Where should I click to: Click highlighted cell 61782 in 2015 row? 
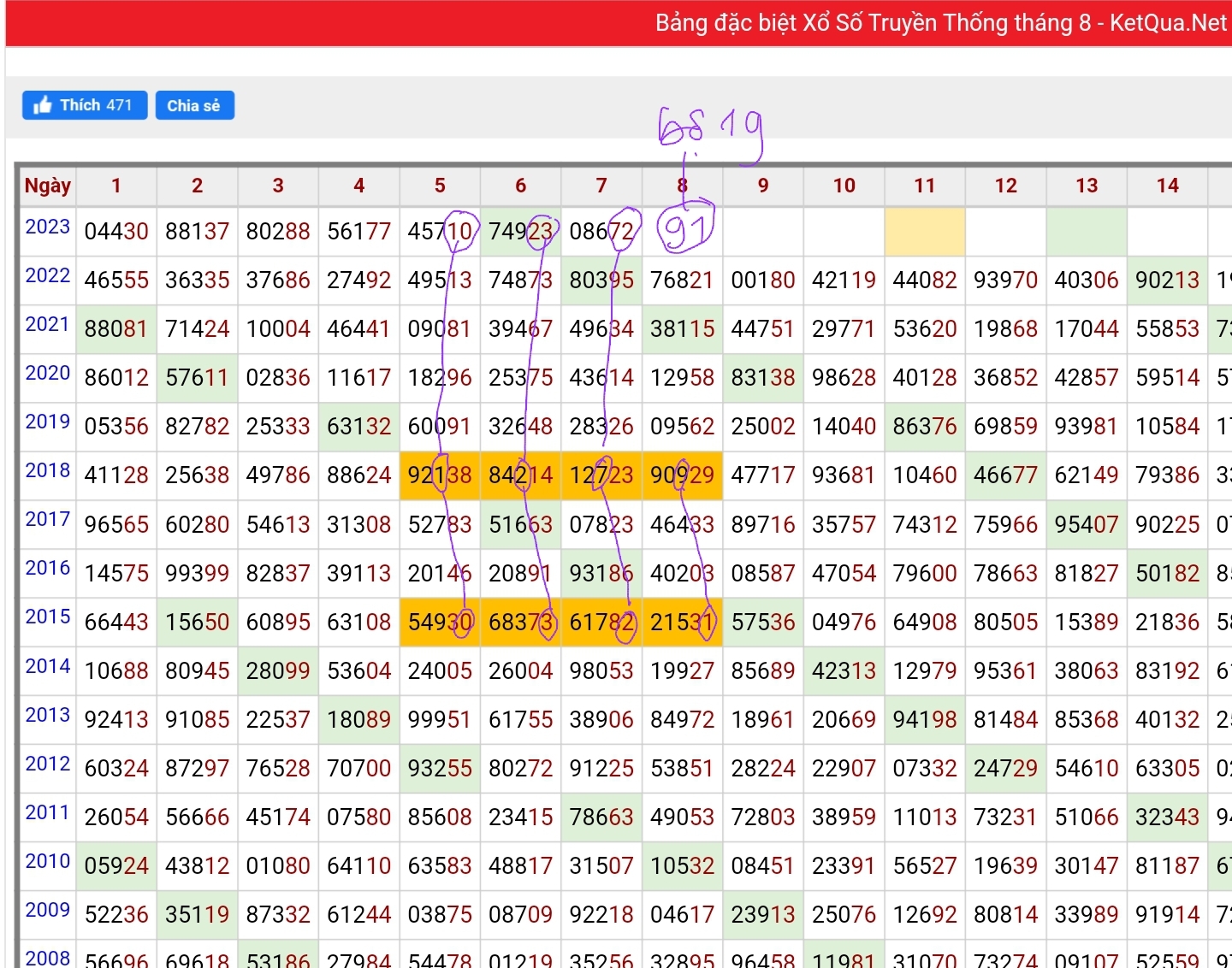tap(601, 622)
